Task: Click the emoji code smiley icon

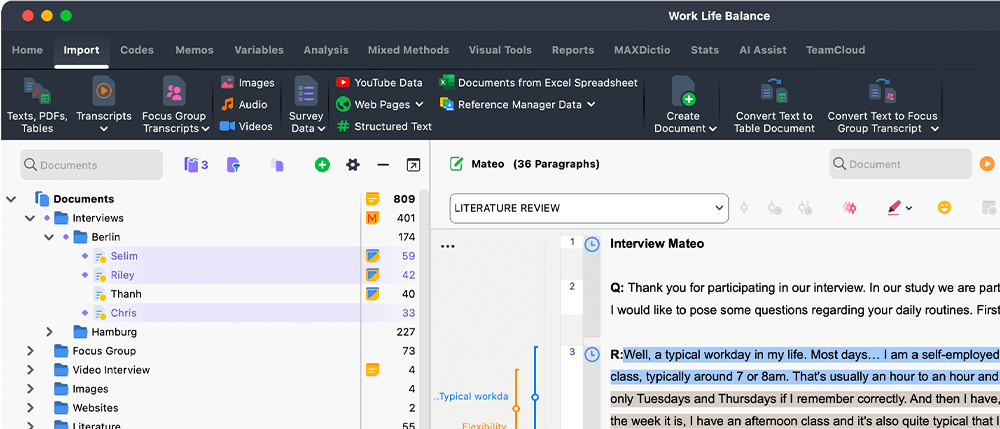Action: 945,207
